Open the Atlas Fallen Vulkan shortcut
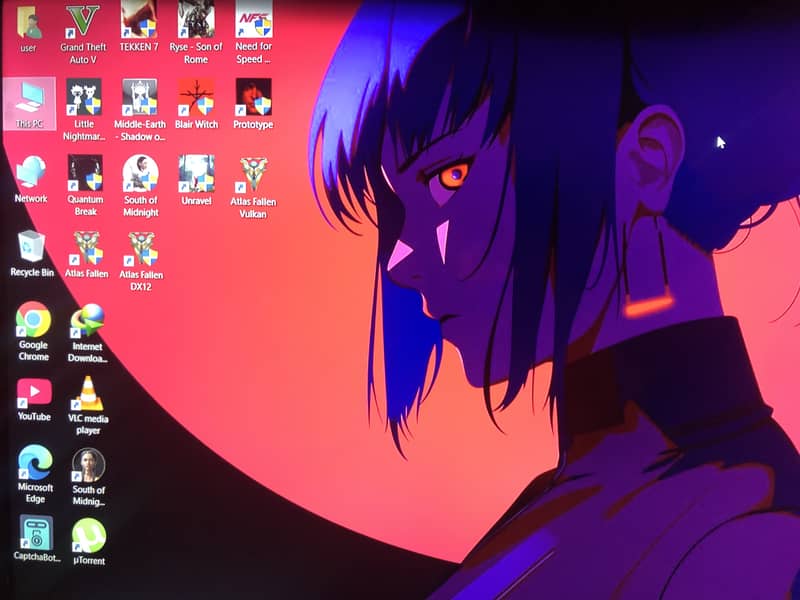The image size is (800, 600). click(253, 174)
